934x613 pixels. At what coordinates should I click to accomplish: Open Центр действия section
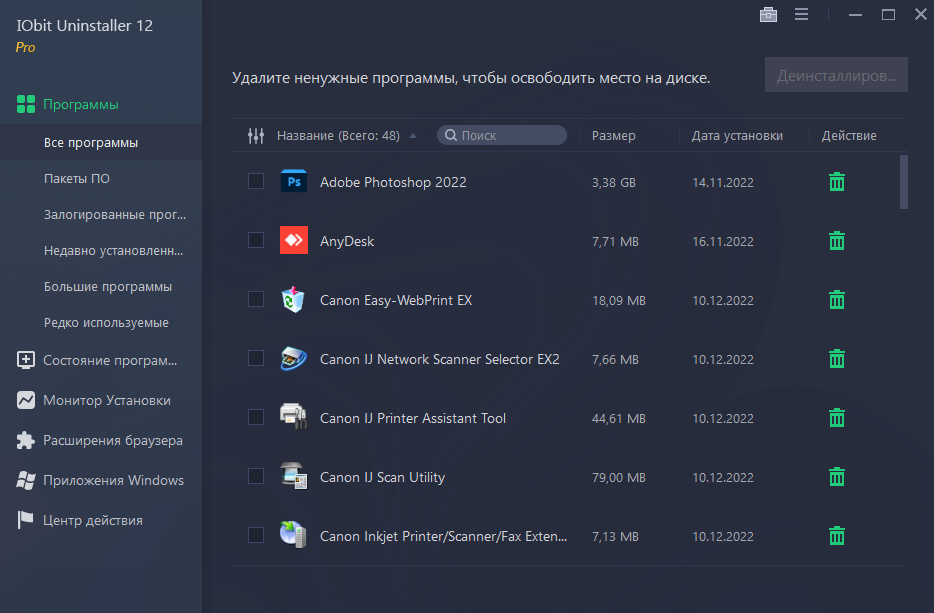(93, 520)
